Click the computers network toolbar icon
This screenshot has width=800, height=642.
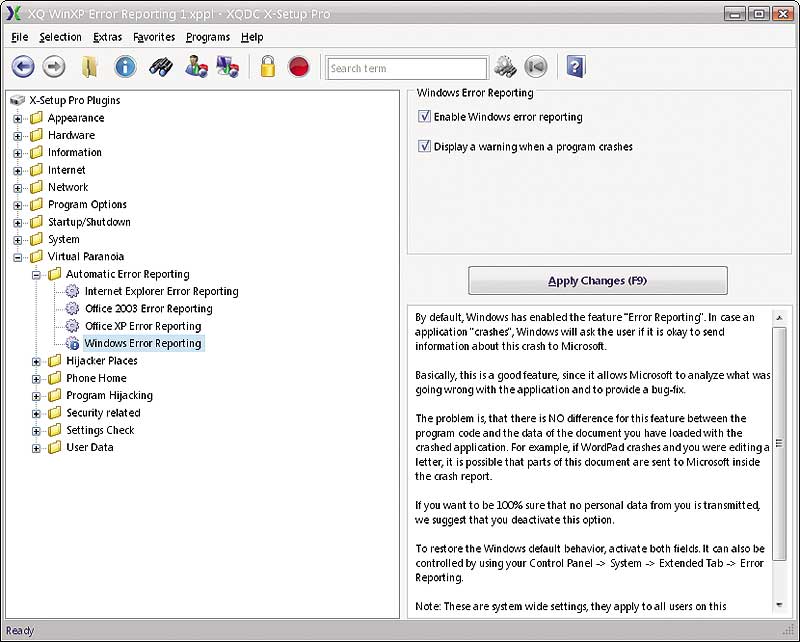click(228, 67)
